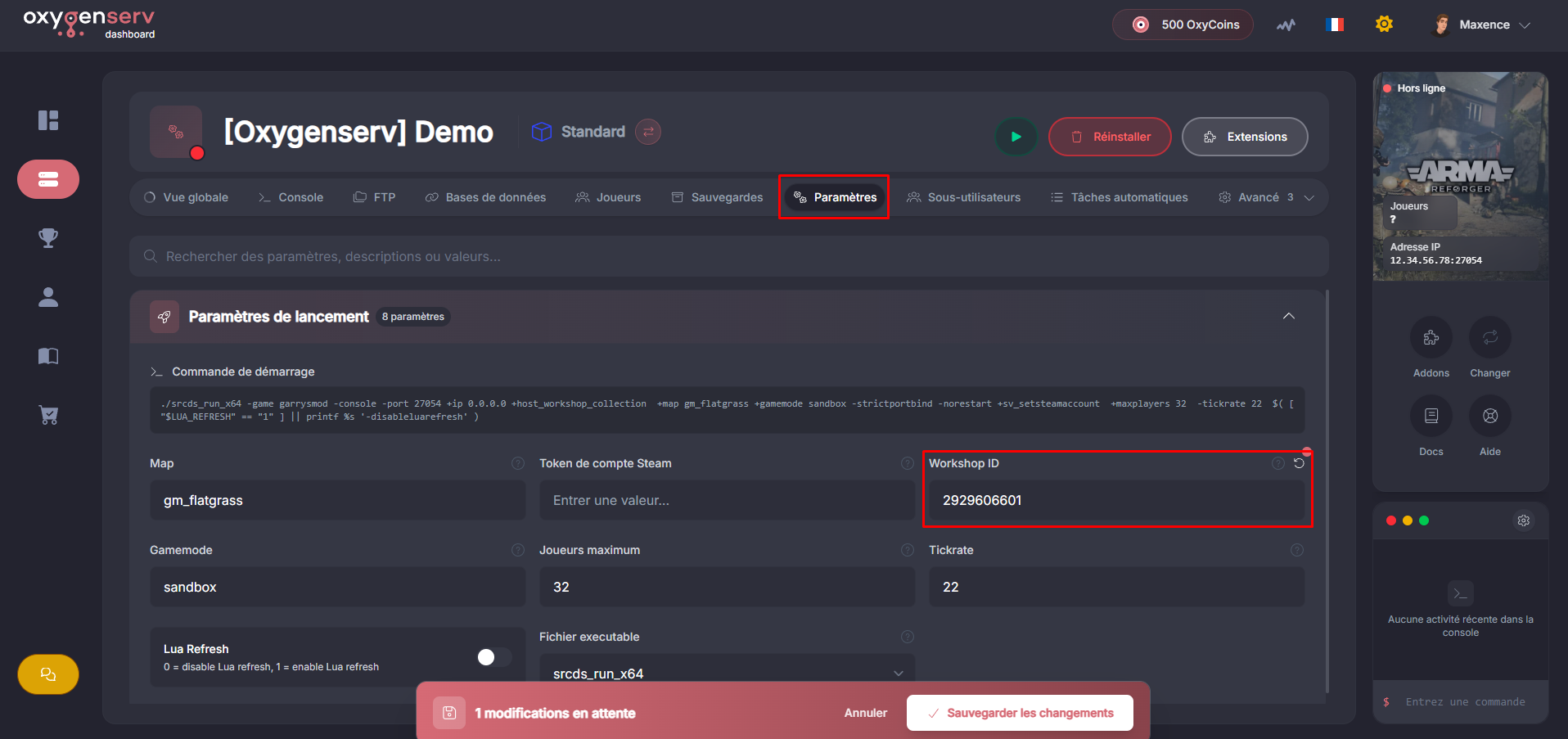1568x739 pixels.
Task: Click the Aide help icon
Action: point(1489,416)
